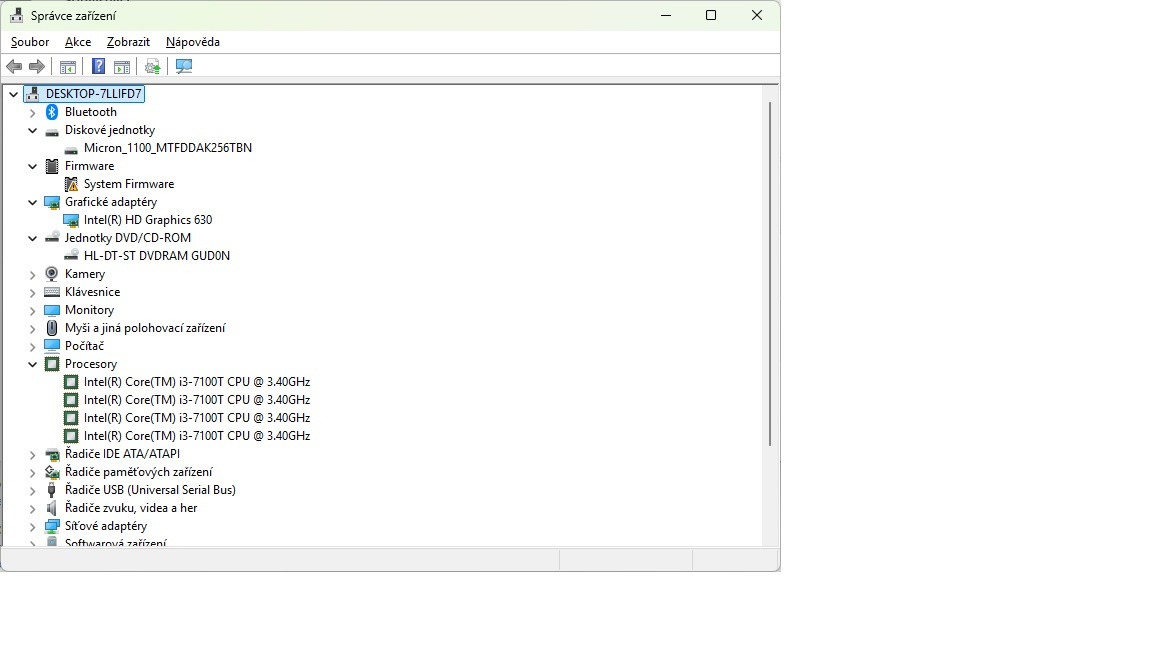This screenshot has height=648, width=1152.
Task: Click Scan for hardware changes icon
Action: 184,67
